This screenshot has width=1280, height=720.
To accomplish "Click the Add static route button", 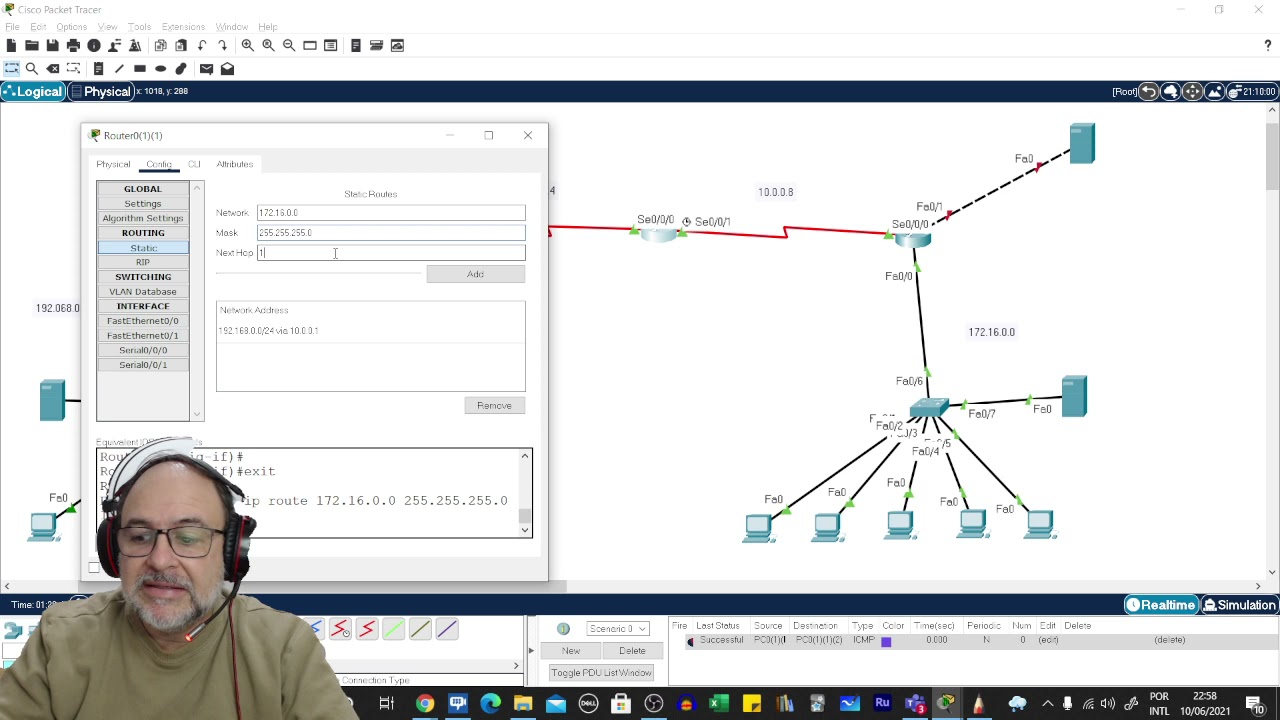I will pos(475,274).
